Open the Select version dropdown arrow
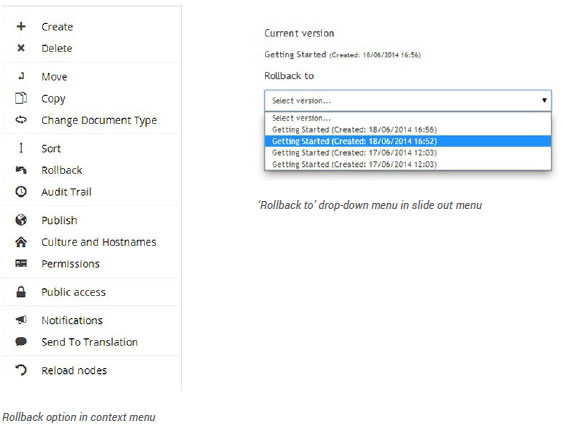Image resolution: width=564 pixels, height=427 pixels. point(544,100)
